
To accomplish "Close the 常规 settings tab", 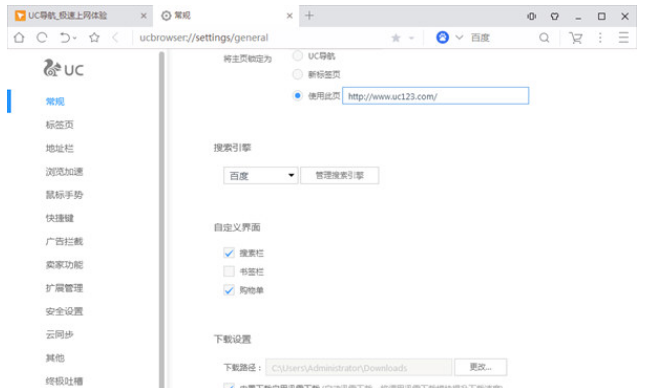I will pyautogui.click(x=290, y=16).
